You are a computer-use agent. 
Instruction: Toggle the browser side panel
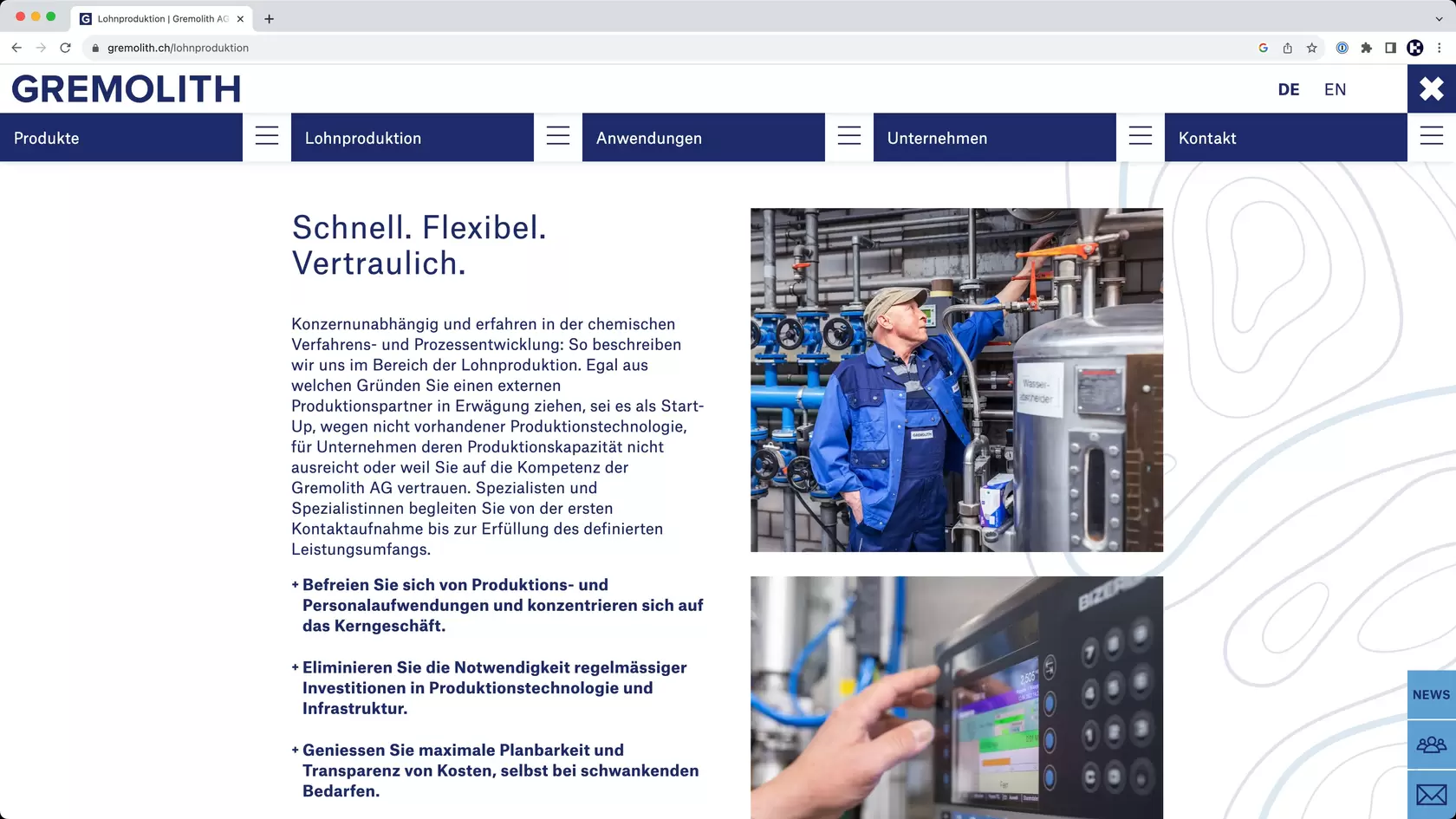coord(1390,48)
